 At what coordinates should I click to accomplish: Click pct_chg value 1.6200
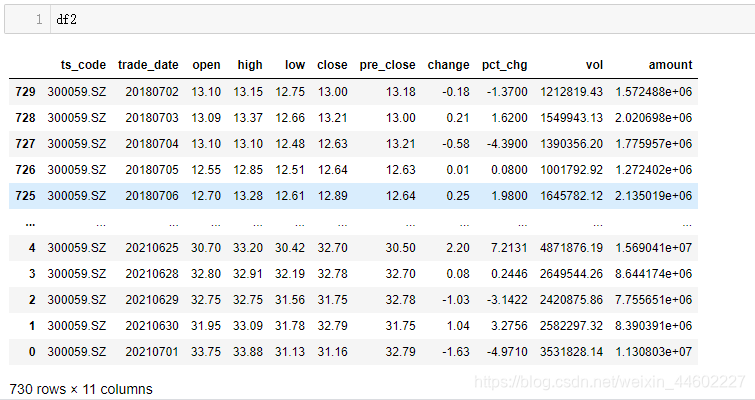coord(509,117)
